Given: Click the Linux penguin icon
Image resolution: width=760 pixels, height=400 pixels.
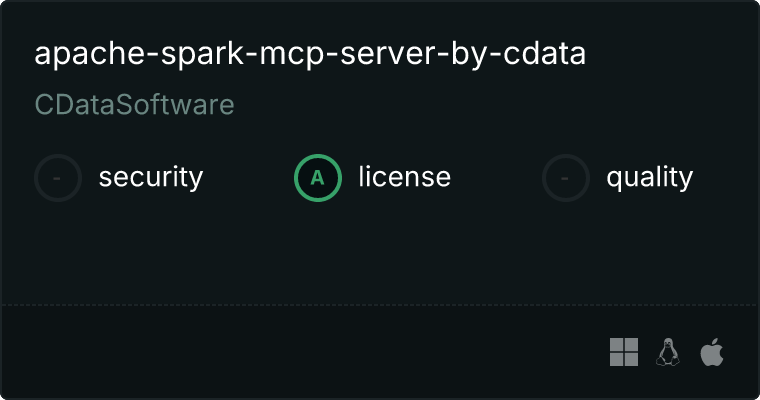Looking at the screenshot, I should (668, 352).
